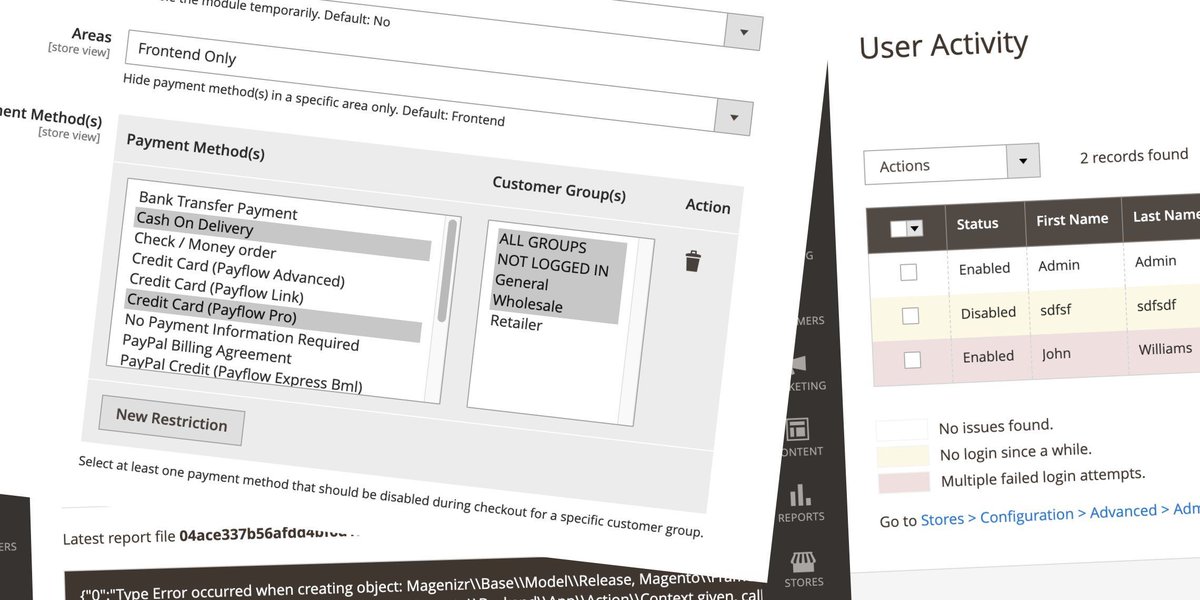The width and height of the screenshot is (1200, 600).
Task: Delete restriction with the trash icon
Action: pyautogui.click(x=693, y=262)
